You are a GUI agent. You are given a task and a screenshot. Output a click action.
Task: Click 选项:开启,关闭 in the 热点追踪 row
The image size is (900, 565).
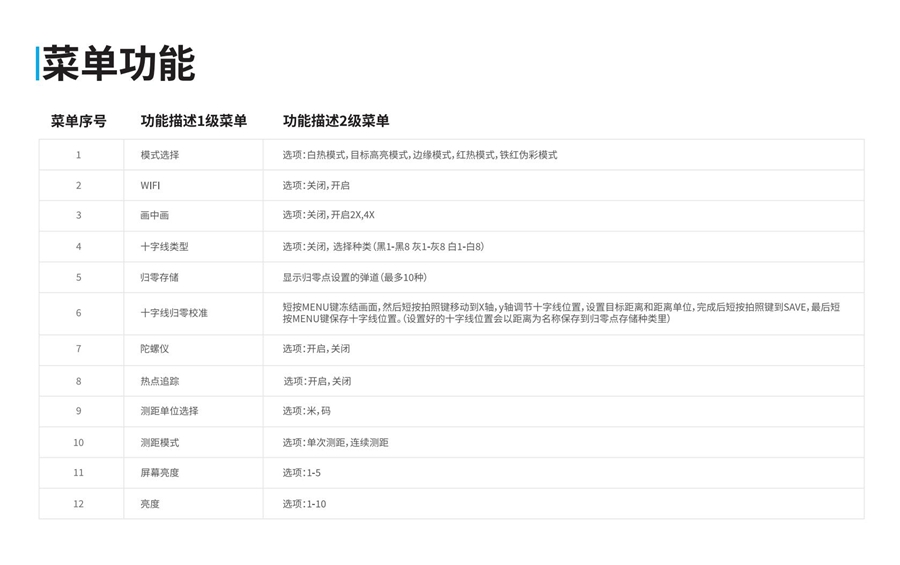tap(317, 381)
